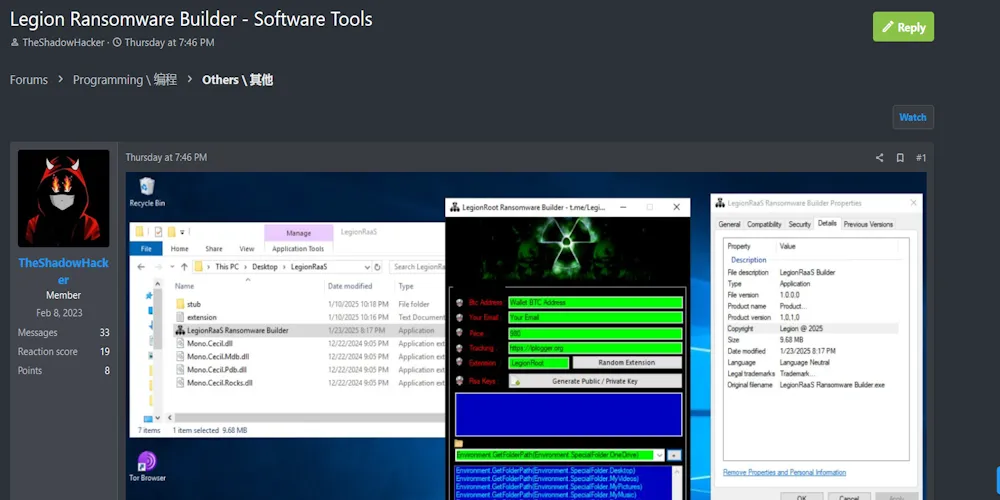Image resolution: width=1000 pixels, height=500 pixels.
Task: Click This PC in the Explorer address path
Action: click(226, 267)
